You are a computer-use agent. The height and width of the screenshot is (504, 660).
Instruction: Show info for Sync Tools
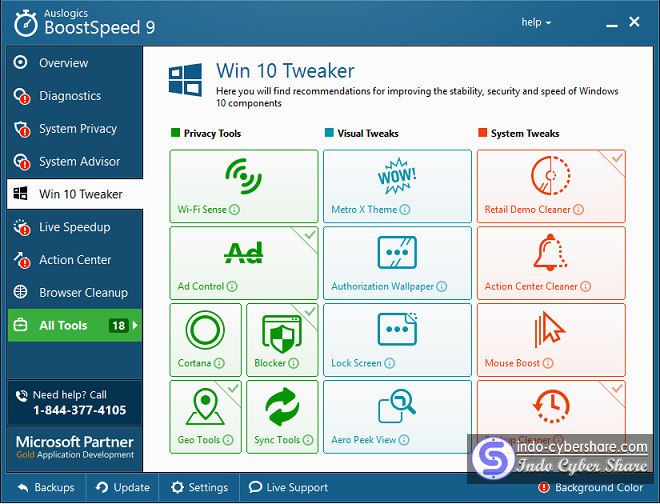pyautogui.click(x=308, y=440)
